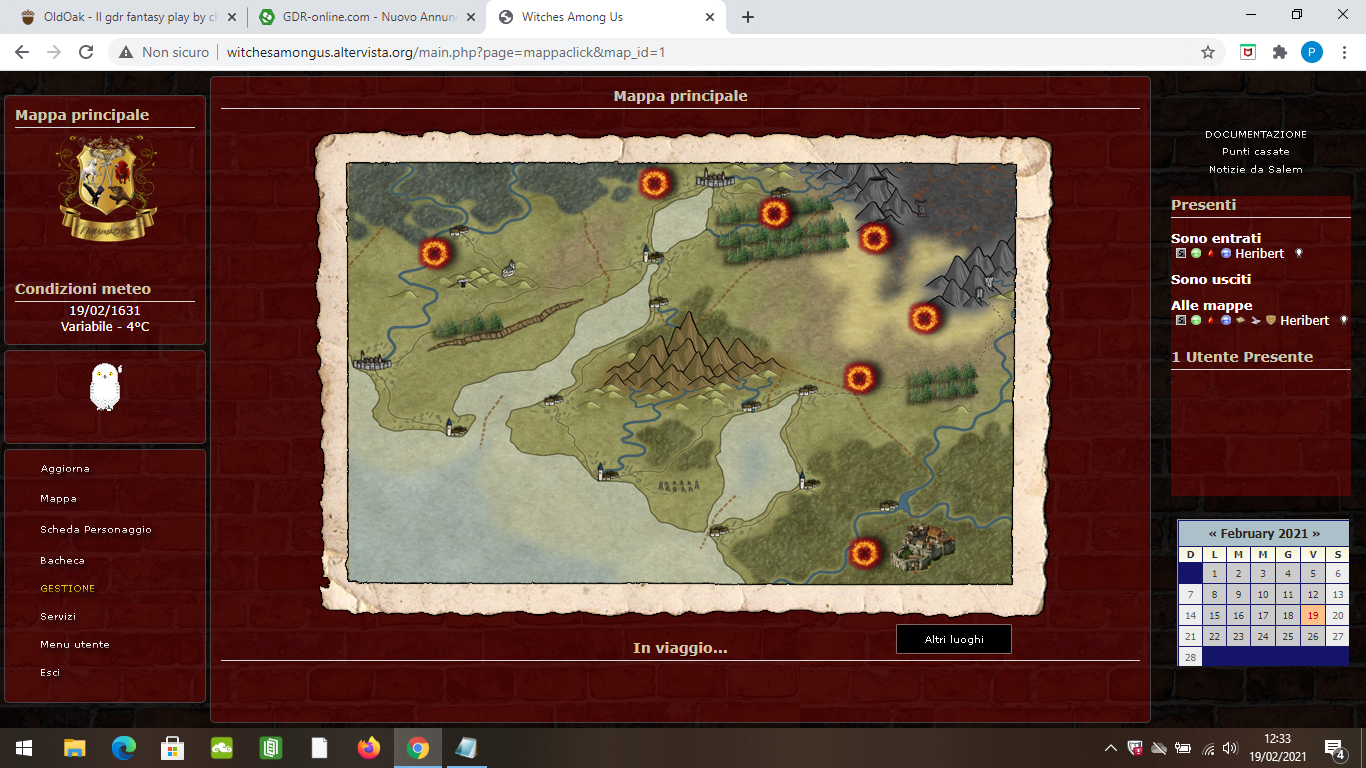This screenshot has height=768, width=1366.
Task: Select date 28 in the February calendar
Action: tap(1190, 657)
